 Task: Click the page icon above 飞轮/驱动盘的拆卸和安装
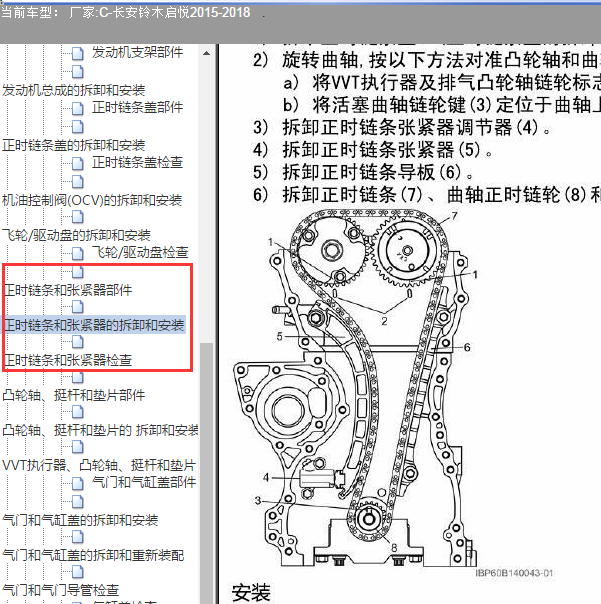[77, 216]
